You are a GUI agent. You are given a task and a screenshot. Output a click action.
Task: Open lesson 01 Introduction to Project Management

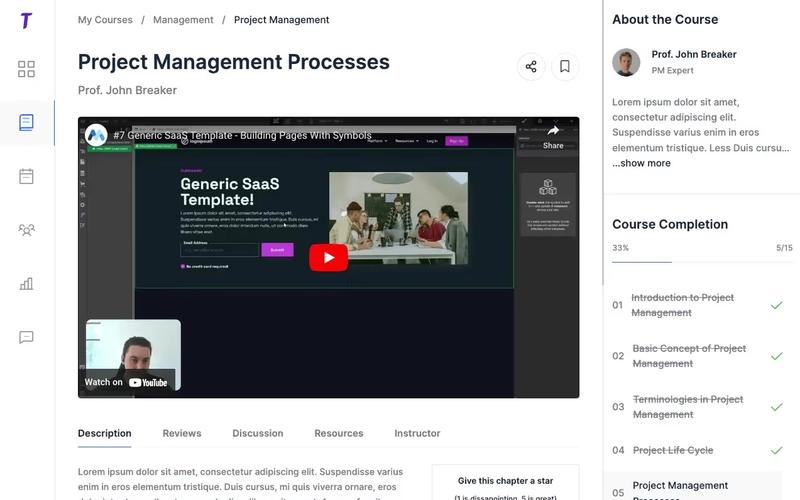tap(683, 305)
